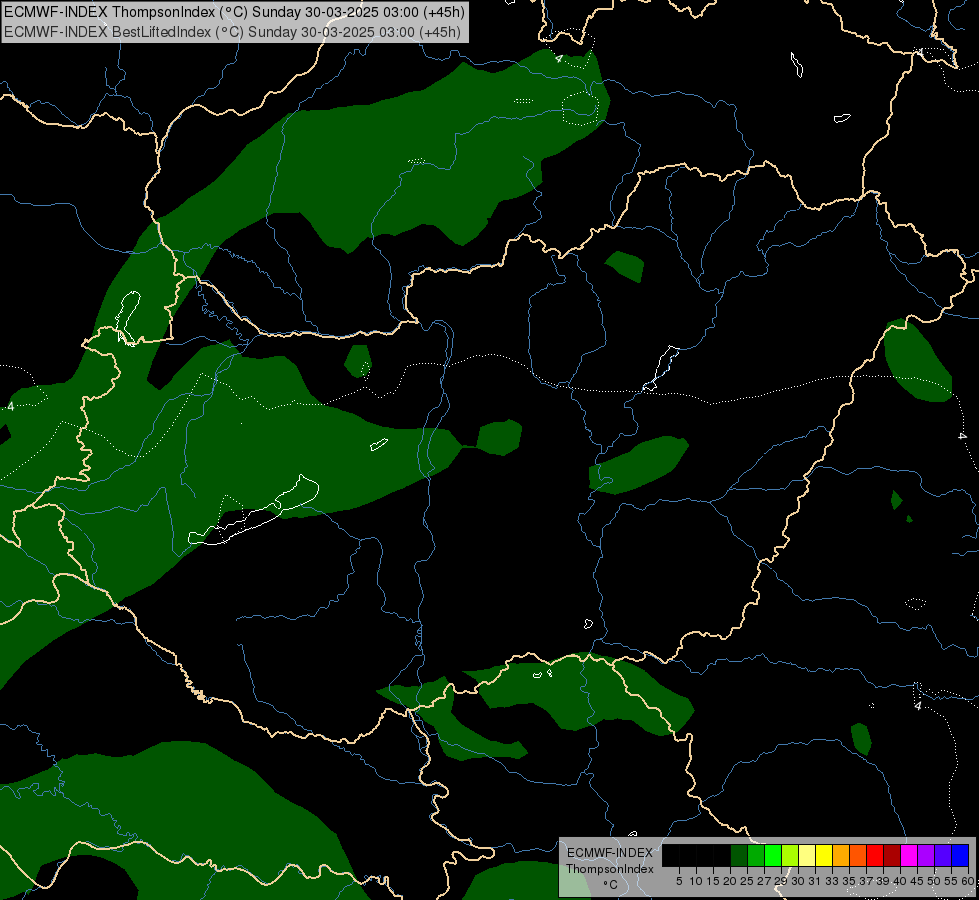
Task: Click the ThompsonIndex title line at top
Action: click(234, 12)
